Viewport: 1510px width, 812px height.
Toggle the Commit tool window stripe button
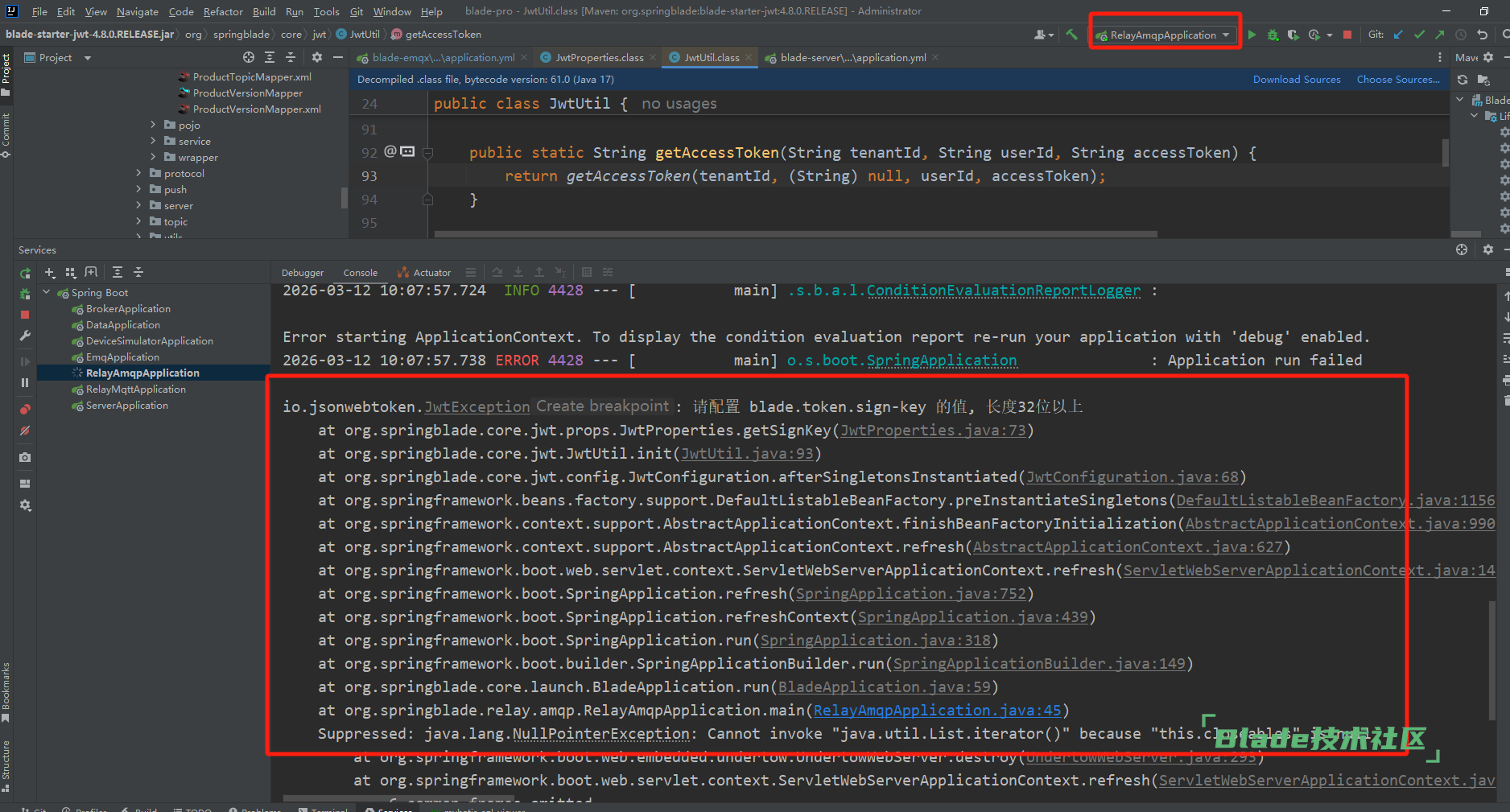click(x=6, y=134)
